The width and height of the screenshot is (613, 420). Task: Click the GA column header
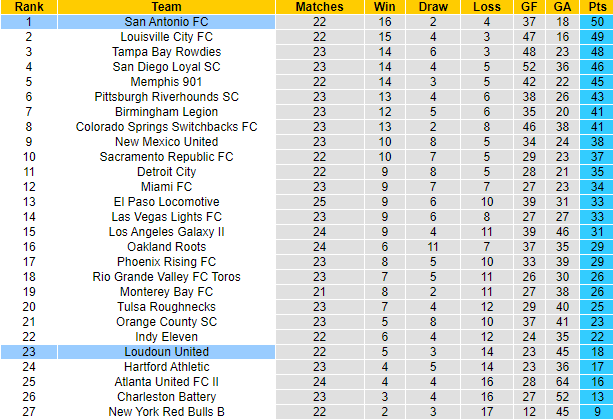pos(561,6)
